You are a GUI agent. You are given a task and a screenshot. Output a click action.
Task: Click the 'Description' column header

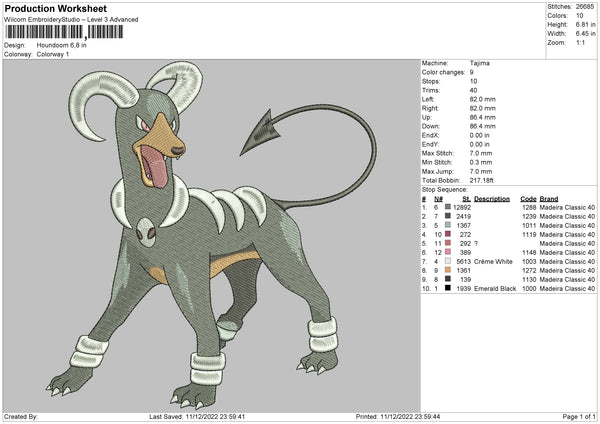(x=492, y=199)
